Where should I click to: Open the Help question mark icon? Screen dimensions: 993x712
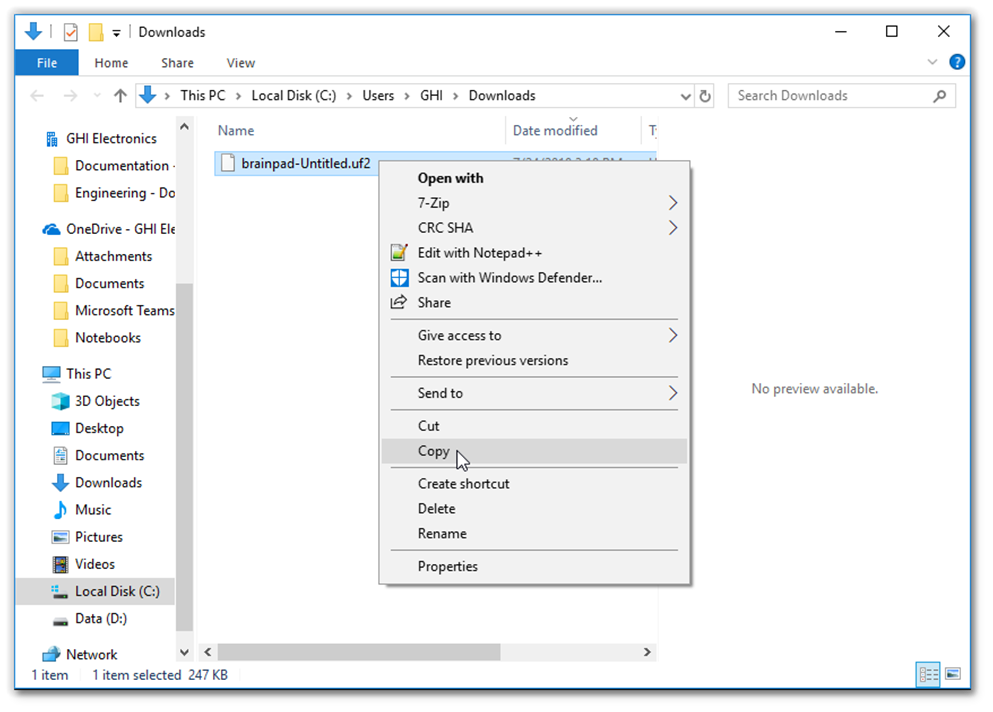[x=957, y=62]
